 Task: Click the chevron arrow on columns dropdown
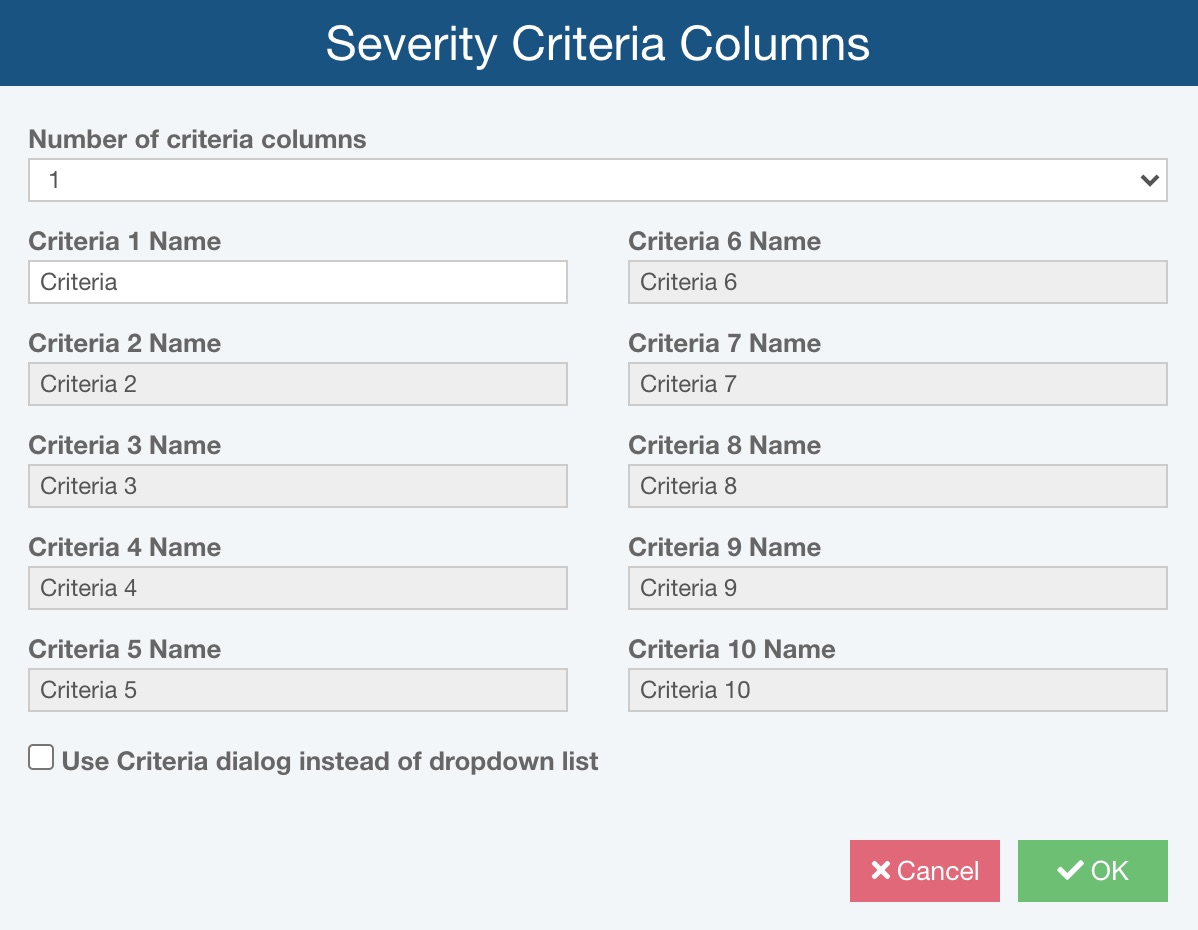tap(1149, 181)
